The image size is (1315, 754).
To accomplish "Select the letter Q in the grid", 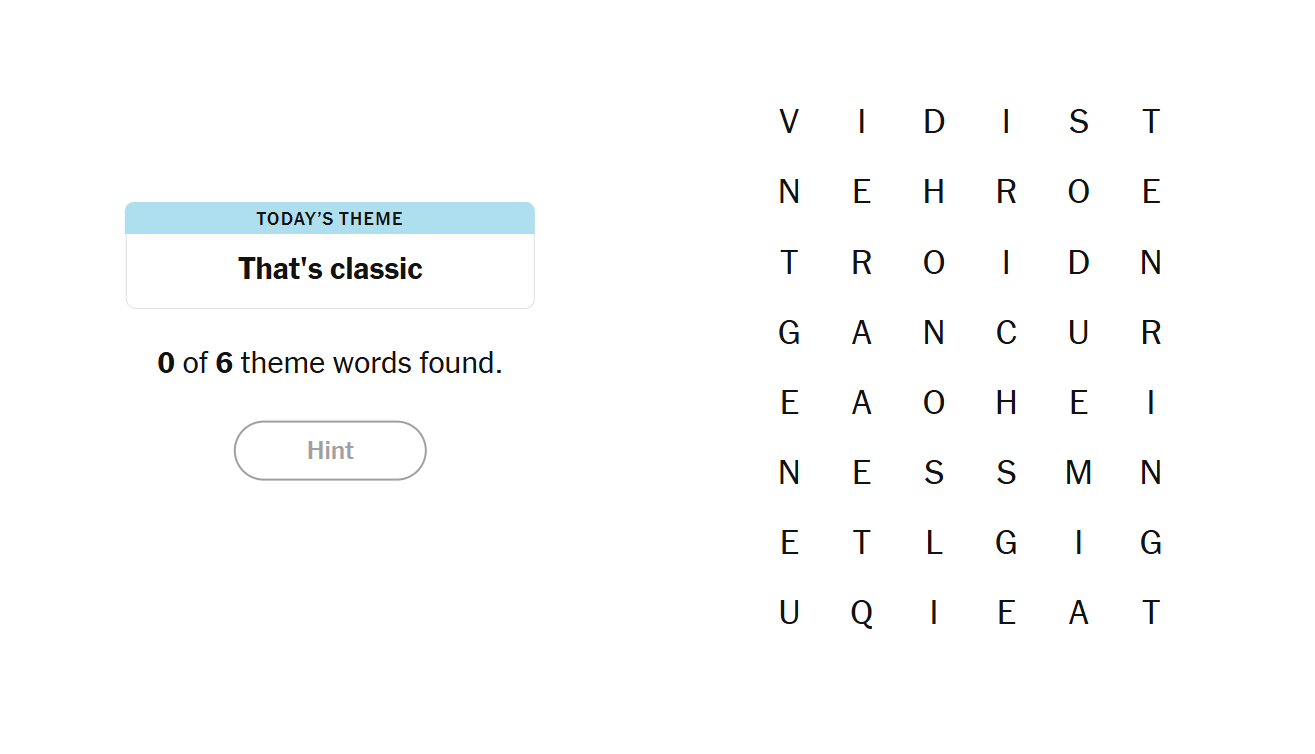I will click(x=861, y=612).
